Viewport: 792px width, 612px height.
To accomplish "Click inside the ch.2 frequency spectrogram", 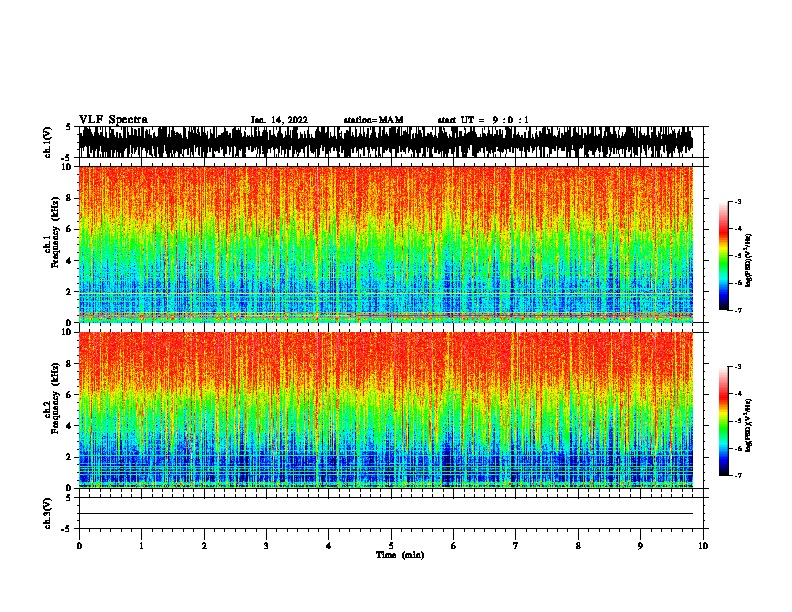I will [385, 410].
